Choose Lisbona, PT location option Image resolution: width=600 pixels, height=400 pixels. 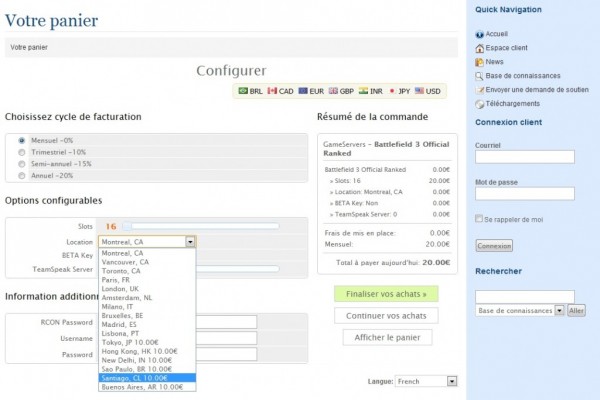tap(147, 333)
